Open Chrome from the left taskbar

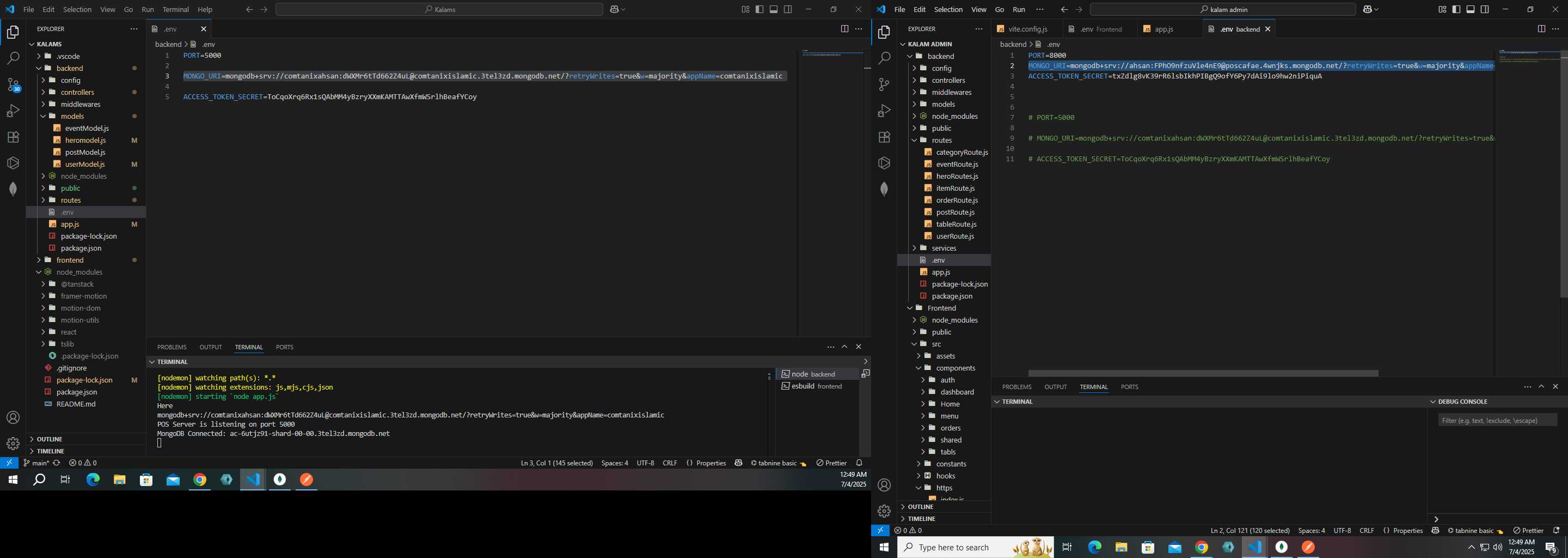point(200,480)
